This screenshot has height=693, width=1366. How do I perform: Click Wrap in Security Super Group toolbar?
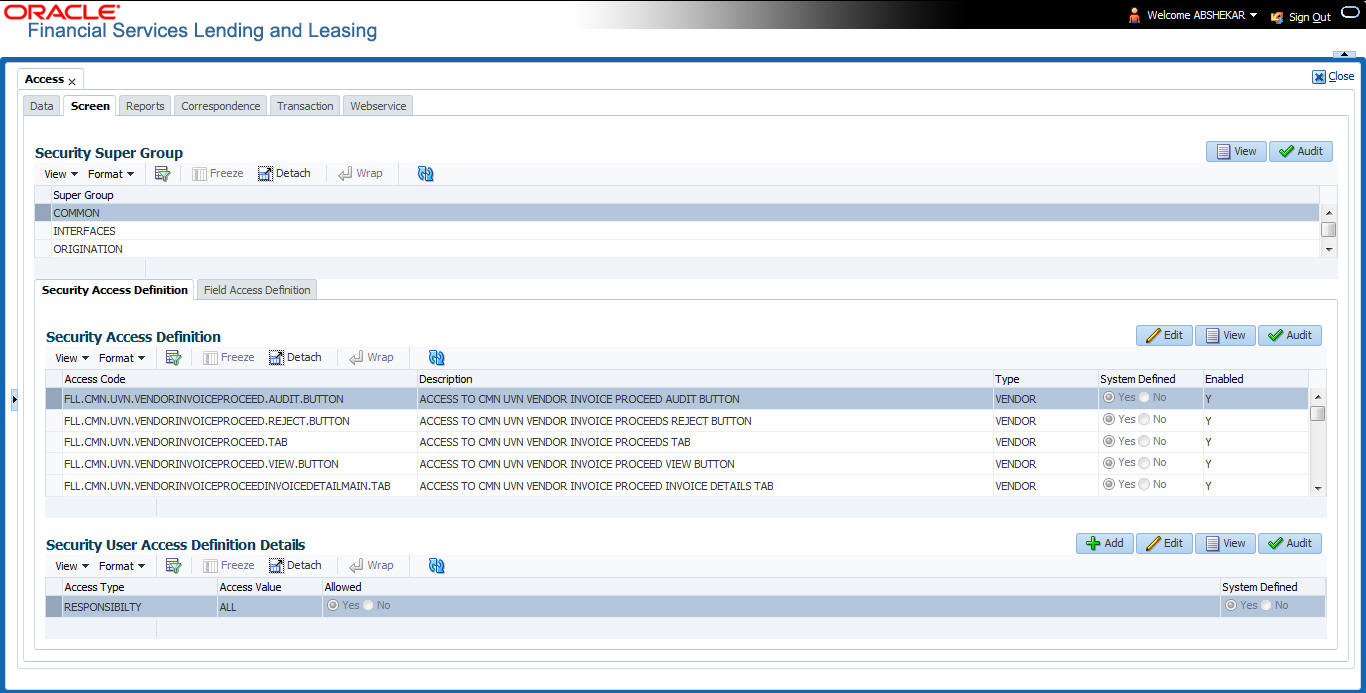coord(360,173)
